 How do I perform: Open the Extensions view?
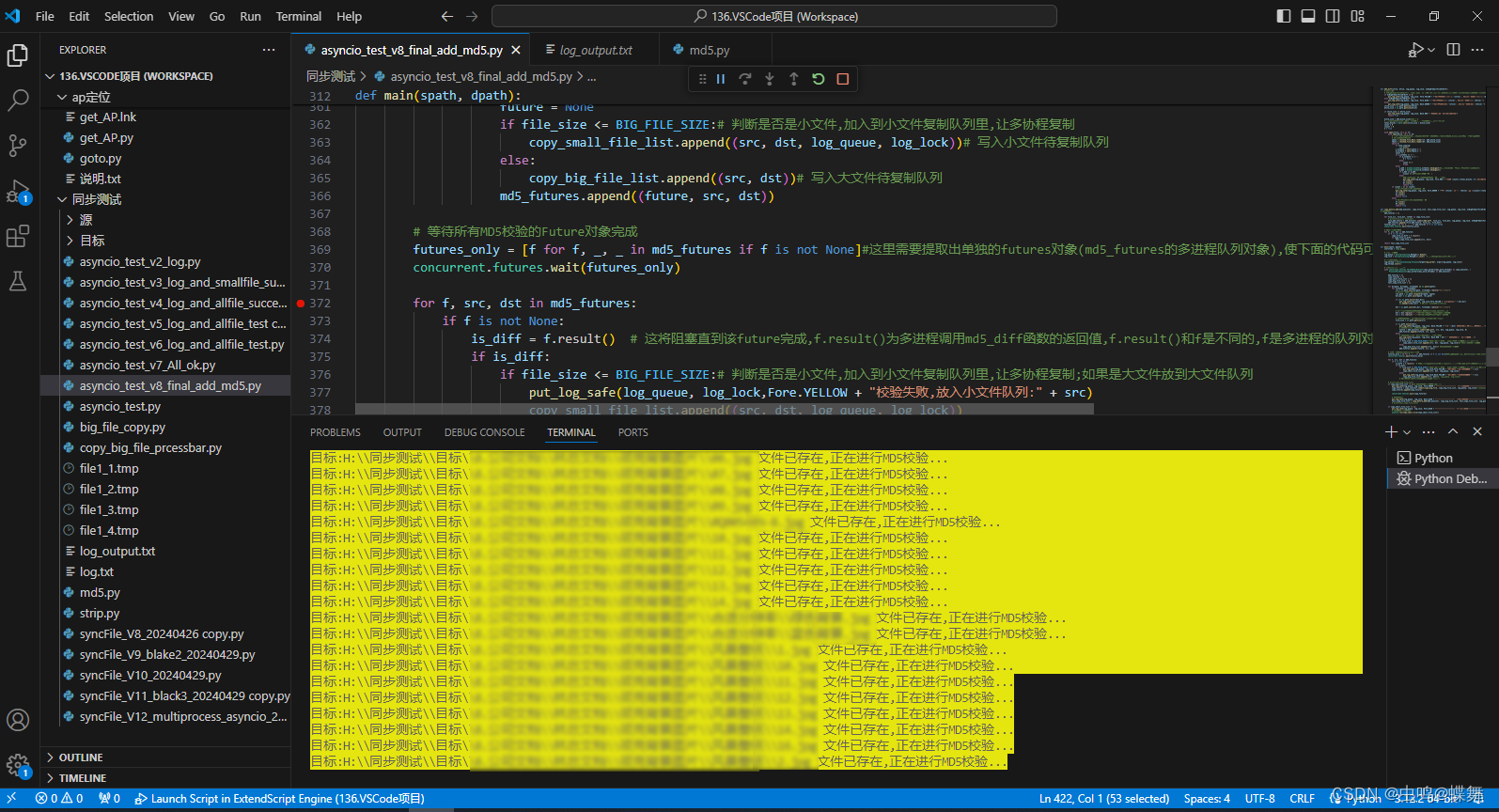point(18,236)
